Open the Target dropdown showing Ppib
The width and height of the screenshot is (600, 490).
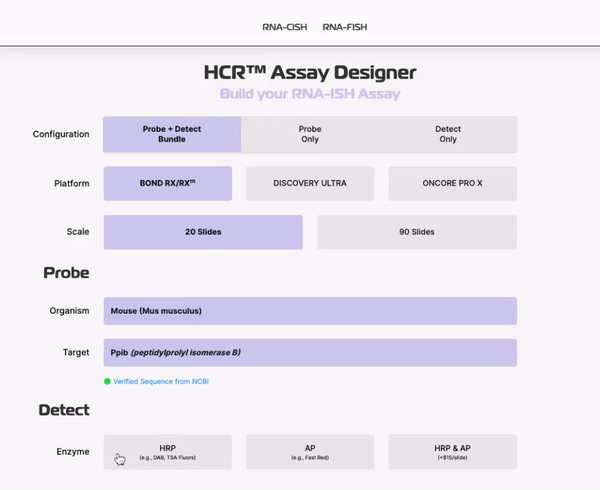pyautogui.click(x=310, y=352)
